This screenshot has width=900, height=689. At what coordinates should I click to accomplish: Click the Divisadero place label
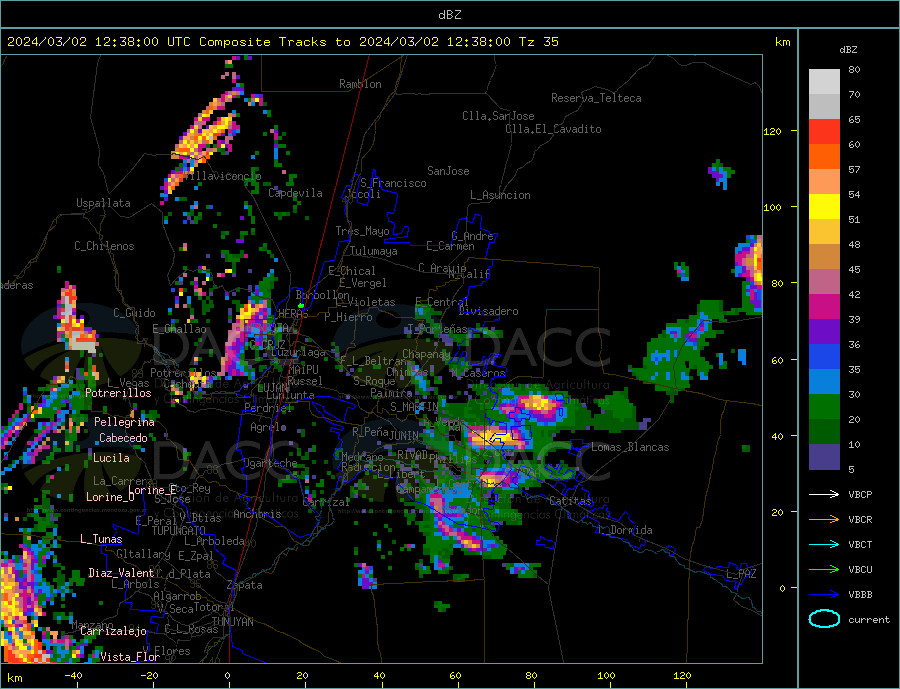tap(488, 311)
